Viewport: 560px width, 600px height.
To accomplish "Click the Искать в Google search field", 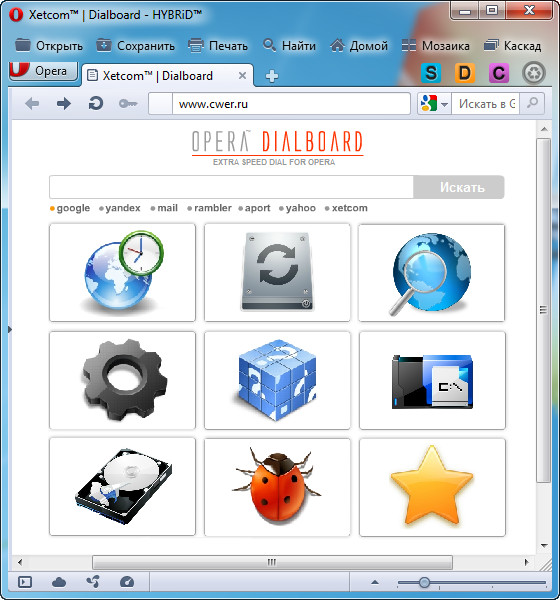I will (x=485, y=104).
